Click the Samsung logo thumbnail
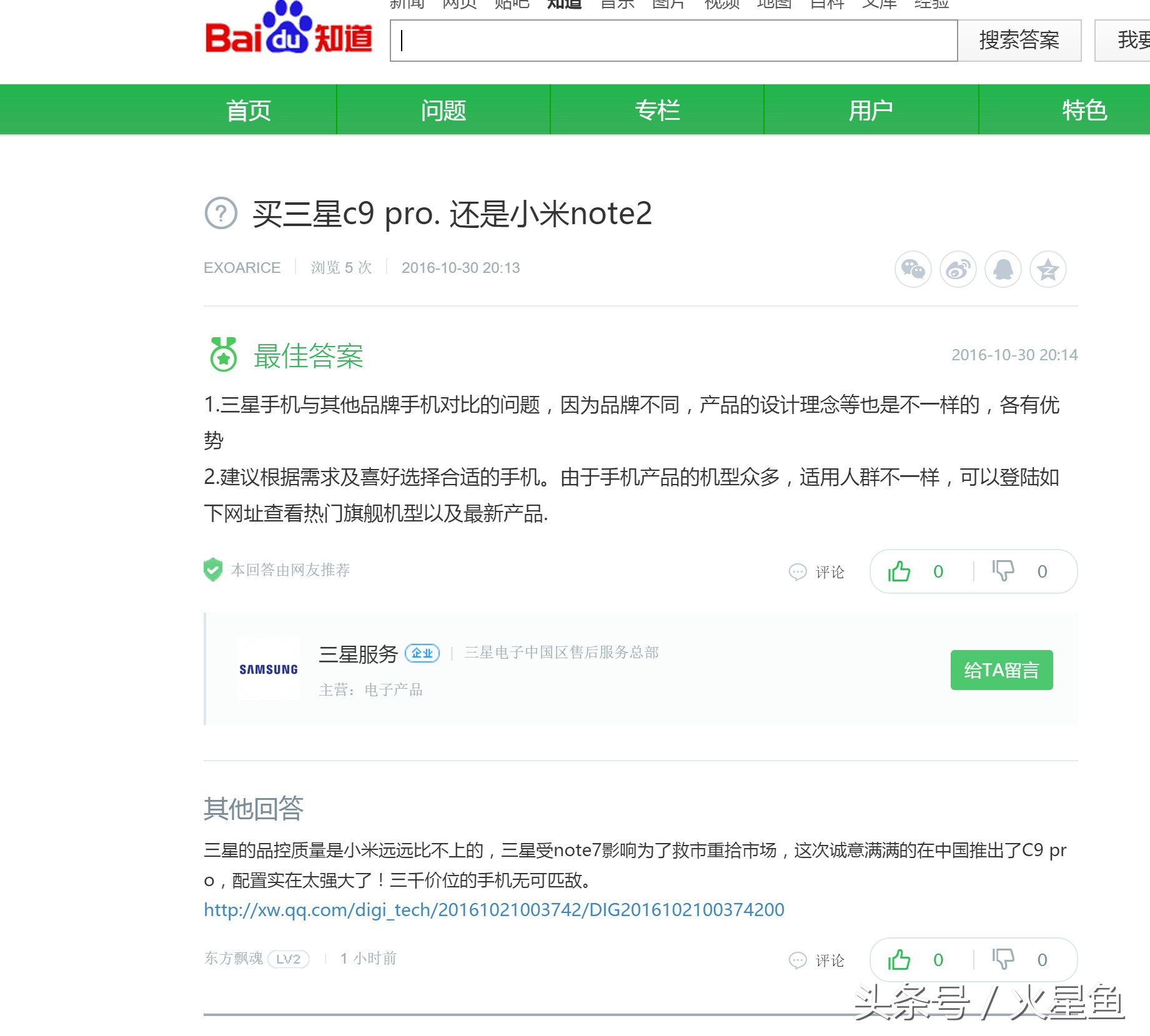The image size is (1150, 1036). 269,669
